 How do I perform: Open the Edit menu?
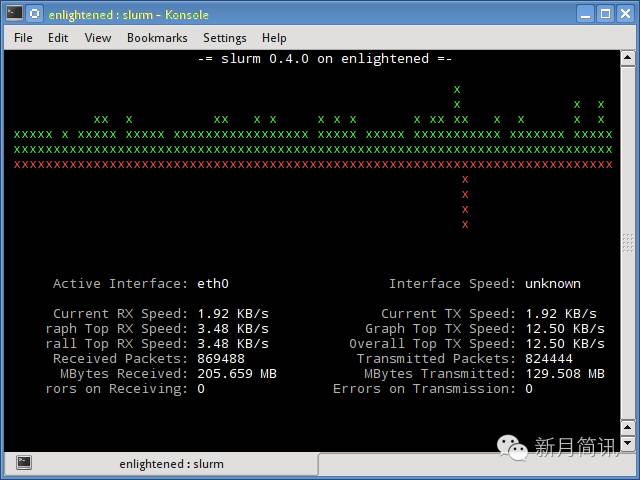pos(58,38)
